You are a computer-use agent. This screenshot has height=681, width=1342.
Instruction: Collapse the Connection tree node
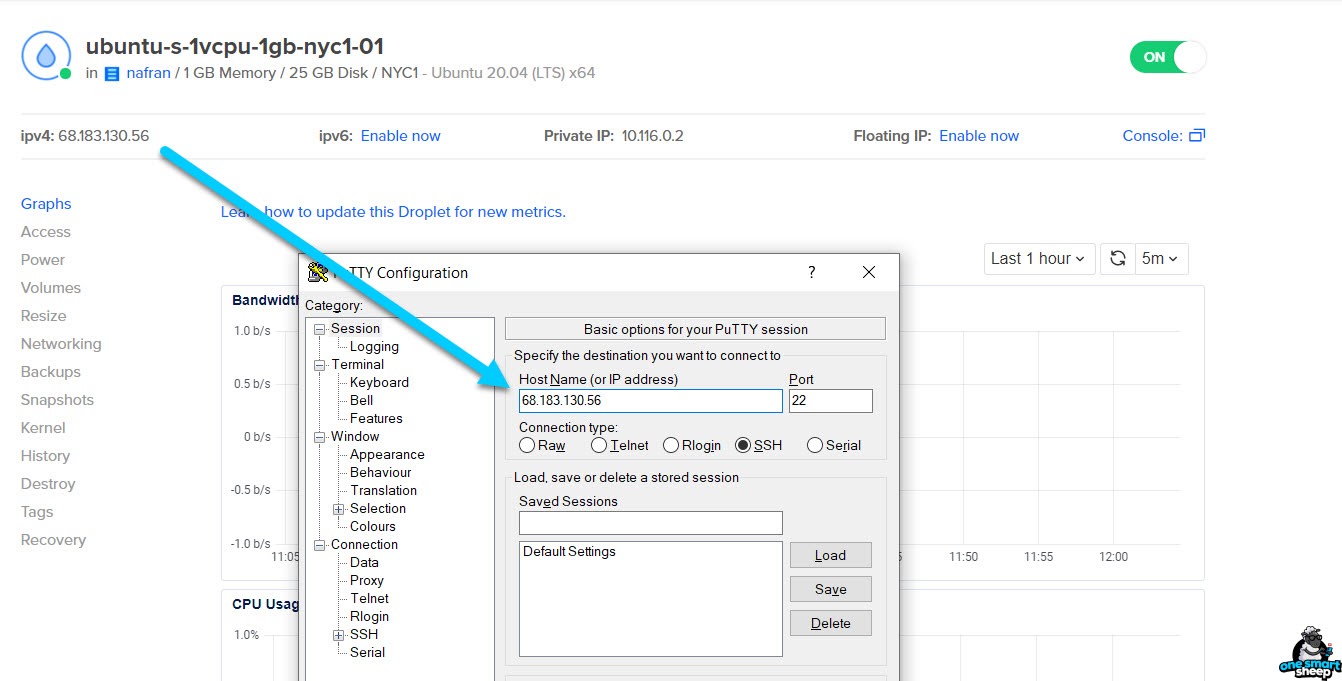point(320,545)
